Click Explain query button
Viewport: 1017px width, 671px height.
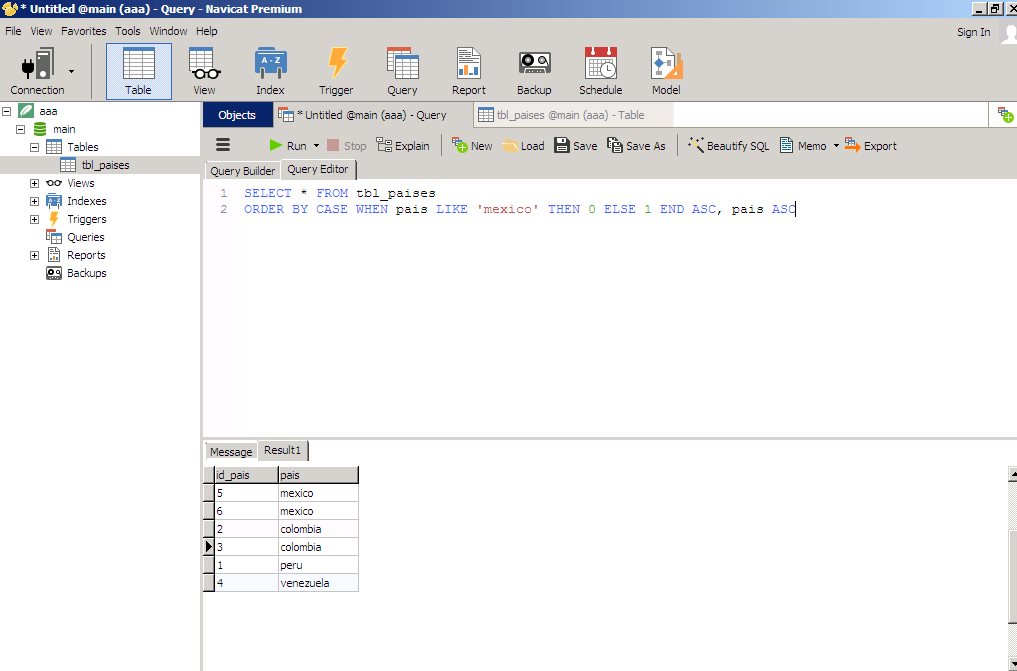(403, 146)
